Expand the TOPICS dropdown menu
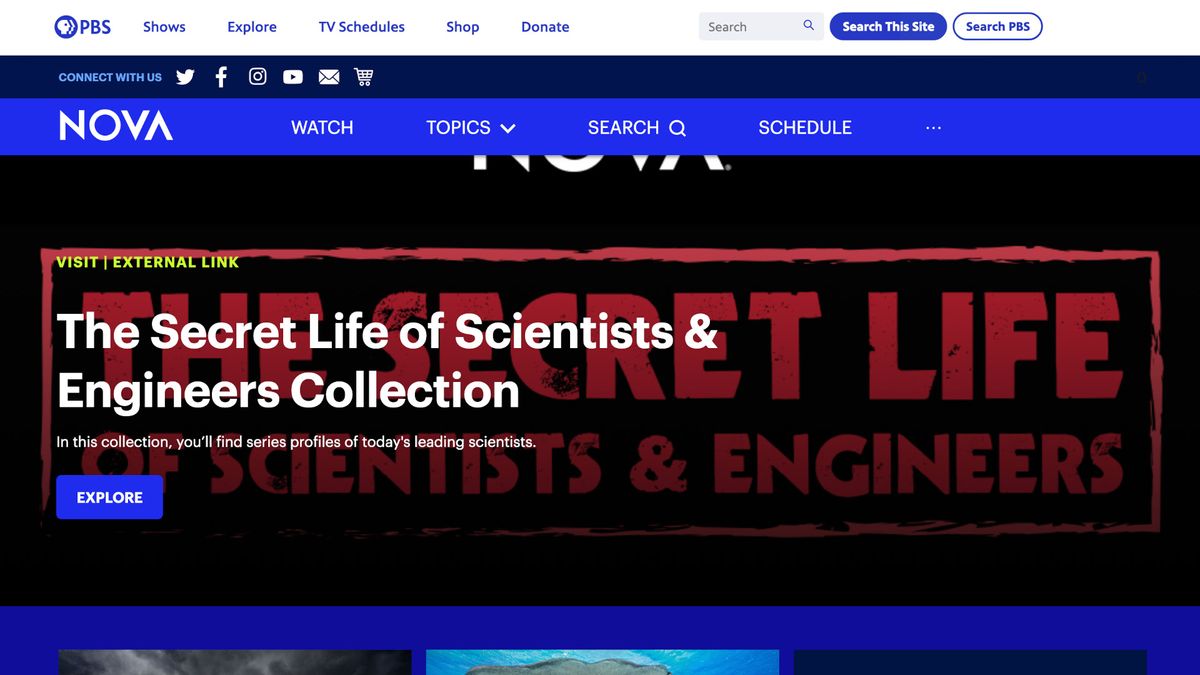This screenshot has width=1200, height=675. pyautogui.click(x=457, y=128)
